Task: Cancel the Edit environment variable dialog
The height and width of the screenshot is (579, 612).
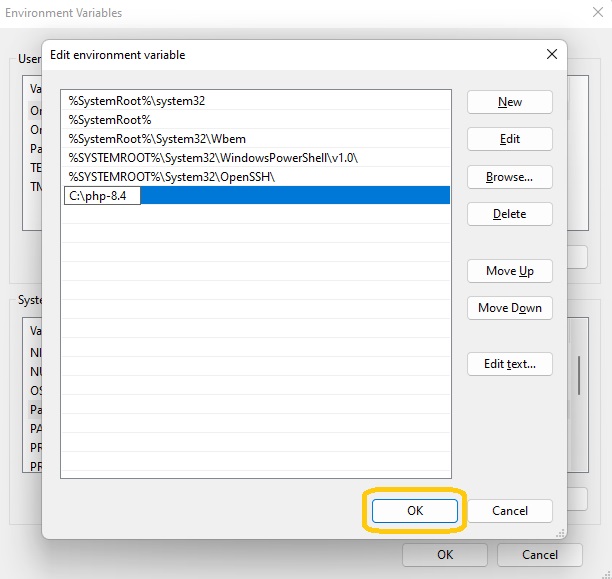Action: point(510,511)
